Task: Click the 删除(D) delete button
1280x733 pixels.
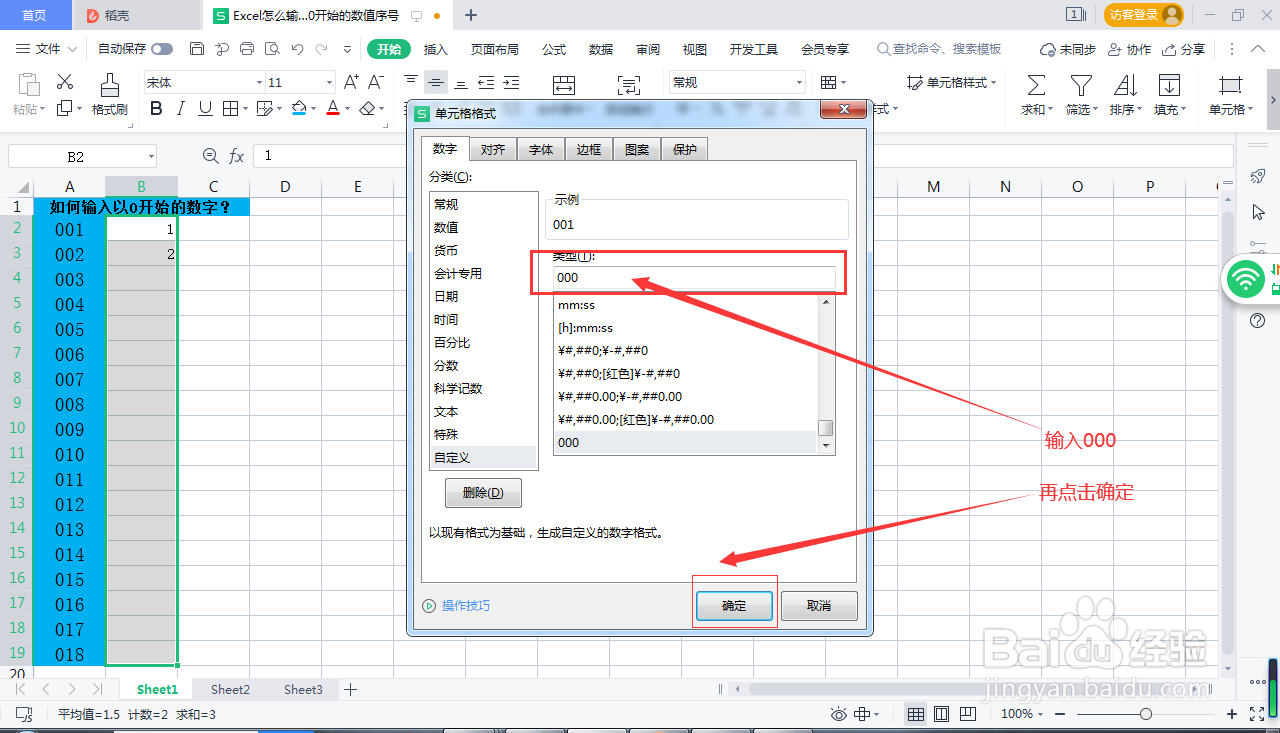Action: 483,493
